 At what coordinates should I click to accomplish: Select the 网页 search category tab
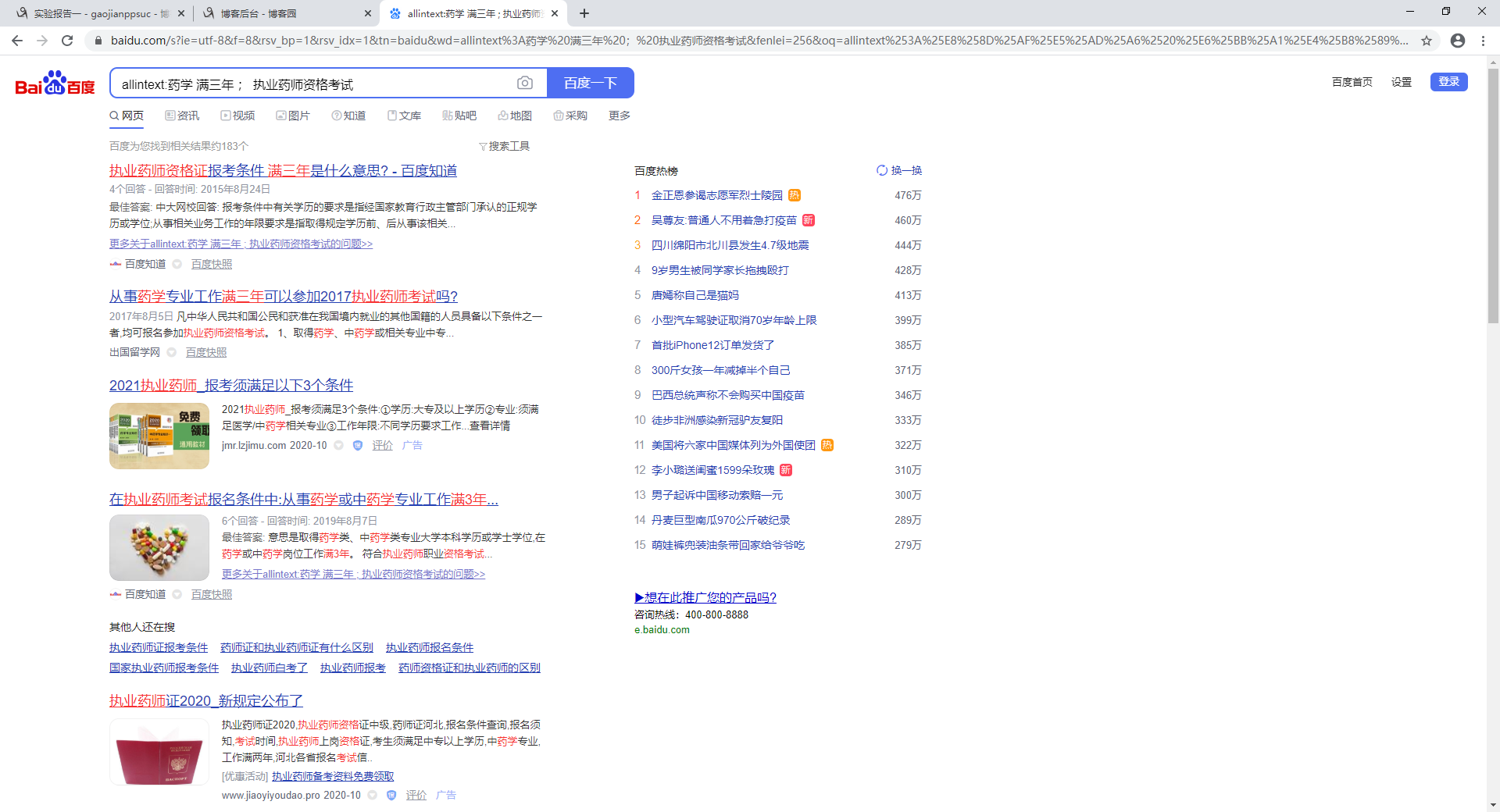127,116
